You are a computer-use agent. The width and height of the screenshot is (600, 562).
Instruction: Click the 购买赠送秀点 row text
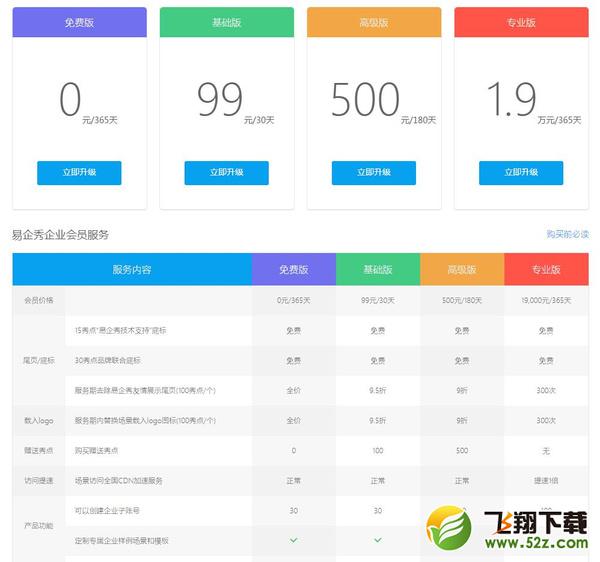(x=96, y=450)
